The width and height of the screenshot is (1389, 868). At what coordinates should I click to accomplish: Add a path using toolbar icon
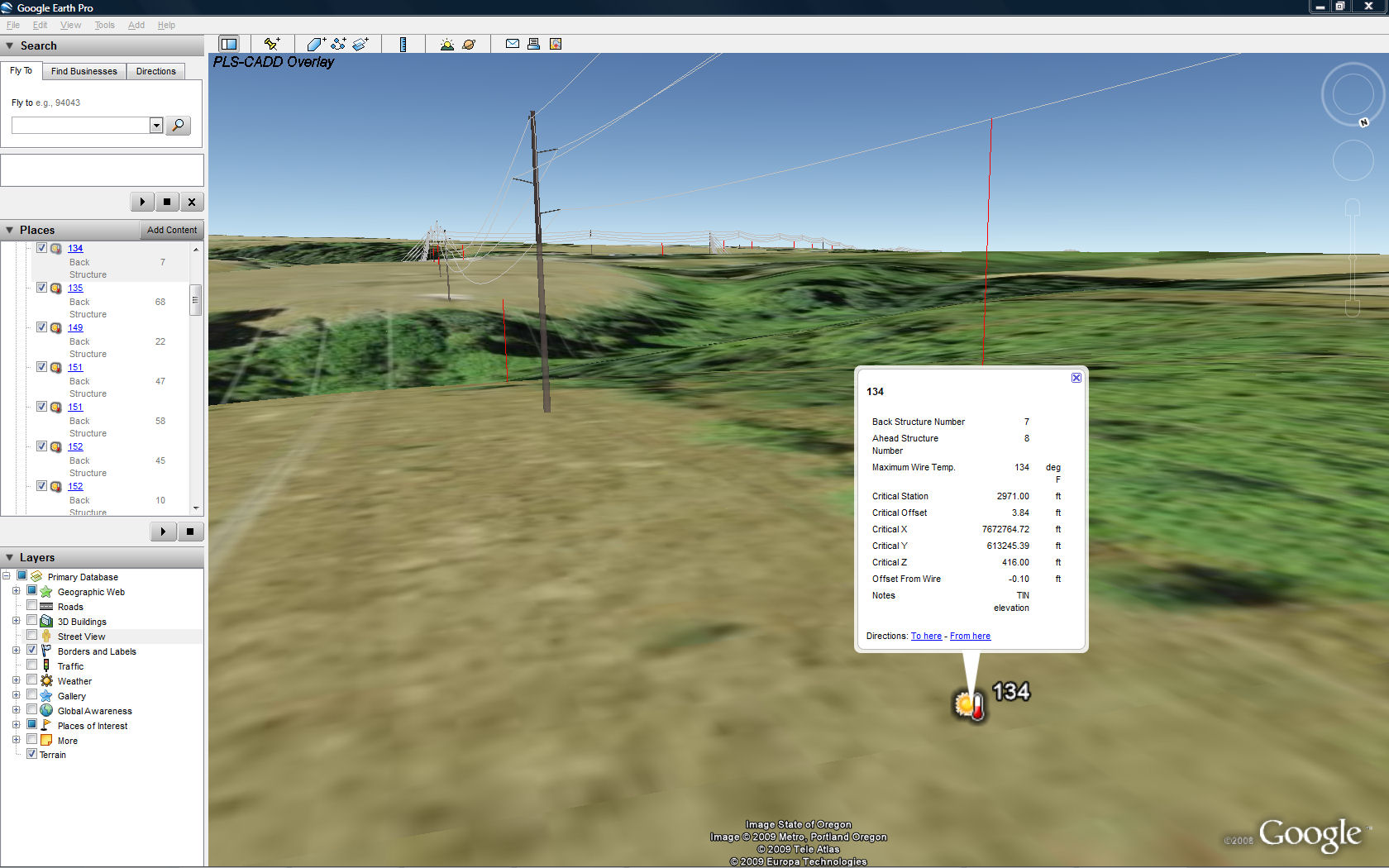[338, 44]
